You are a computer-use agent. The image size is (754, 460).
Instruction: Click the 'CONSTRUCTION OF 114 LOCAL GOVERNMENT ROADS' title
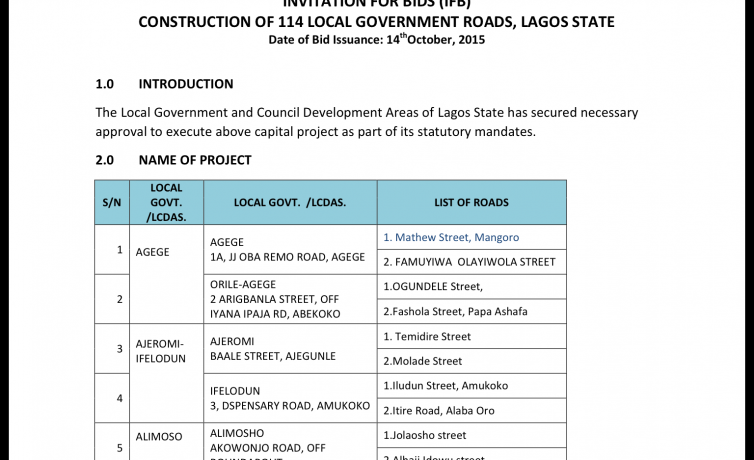[x=377, y=22]
